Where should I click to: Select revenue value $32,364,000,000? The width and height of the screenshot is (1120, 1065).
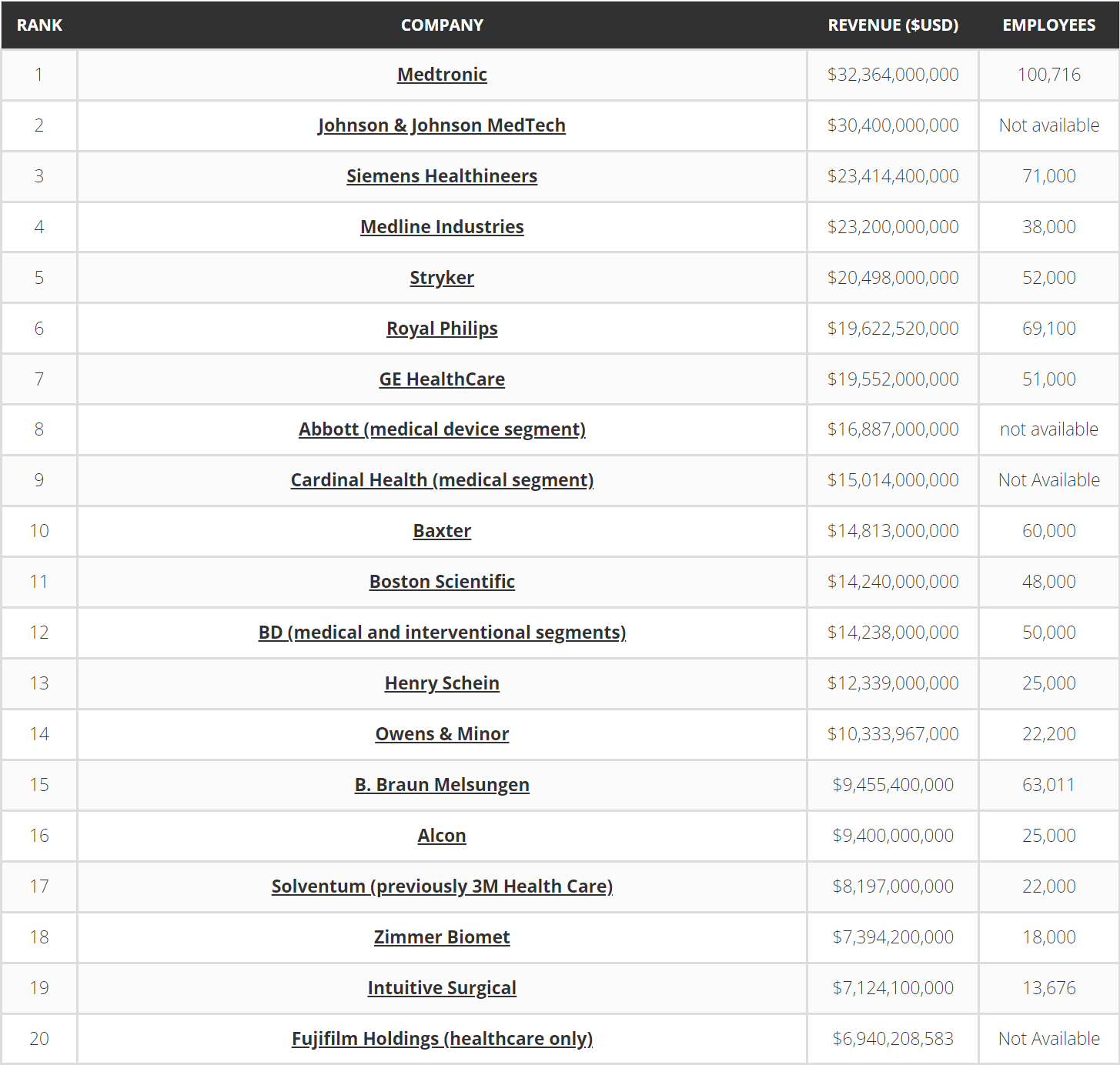pos(893,75)
